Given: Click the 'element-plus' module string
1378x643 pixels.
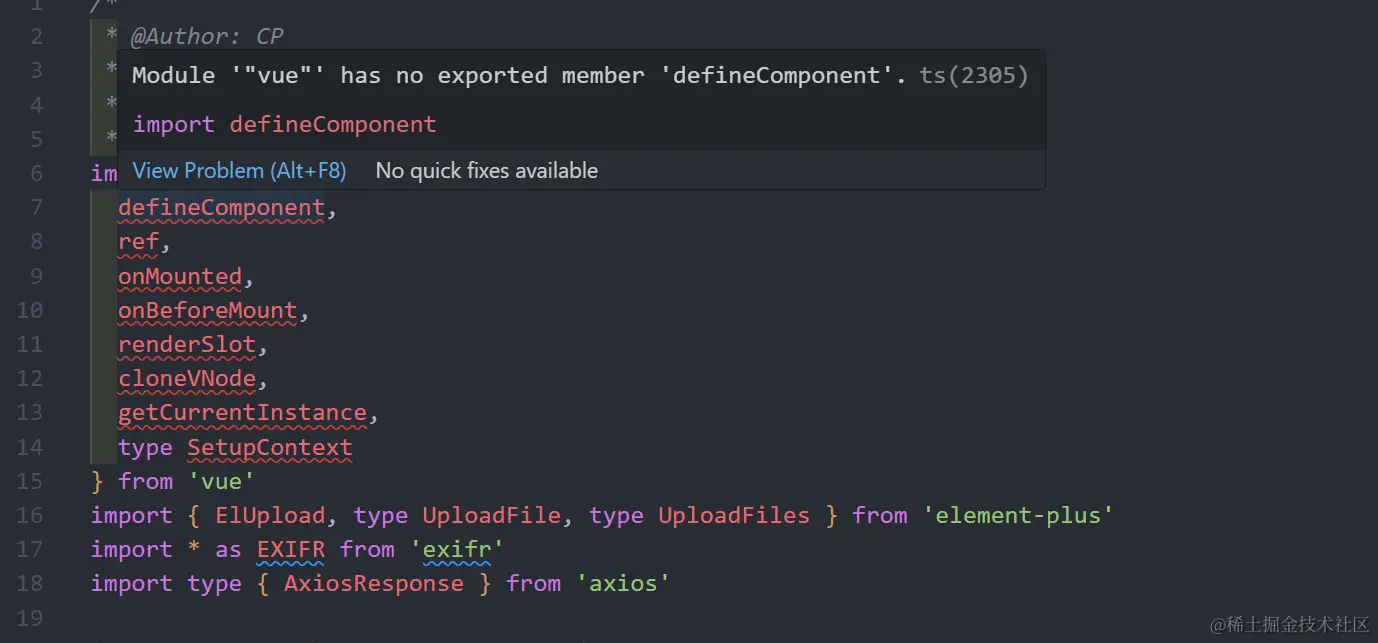Looking at the screenshot, I should coord(1018,516).
